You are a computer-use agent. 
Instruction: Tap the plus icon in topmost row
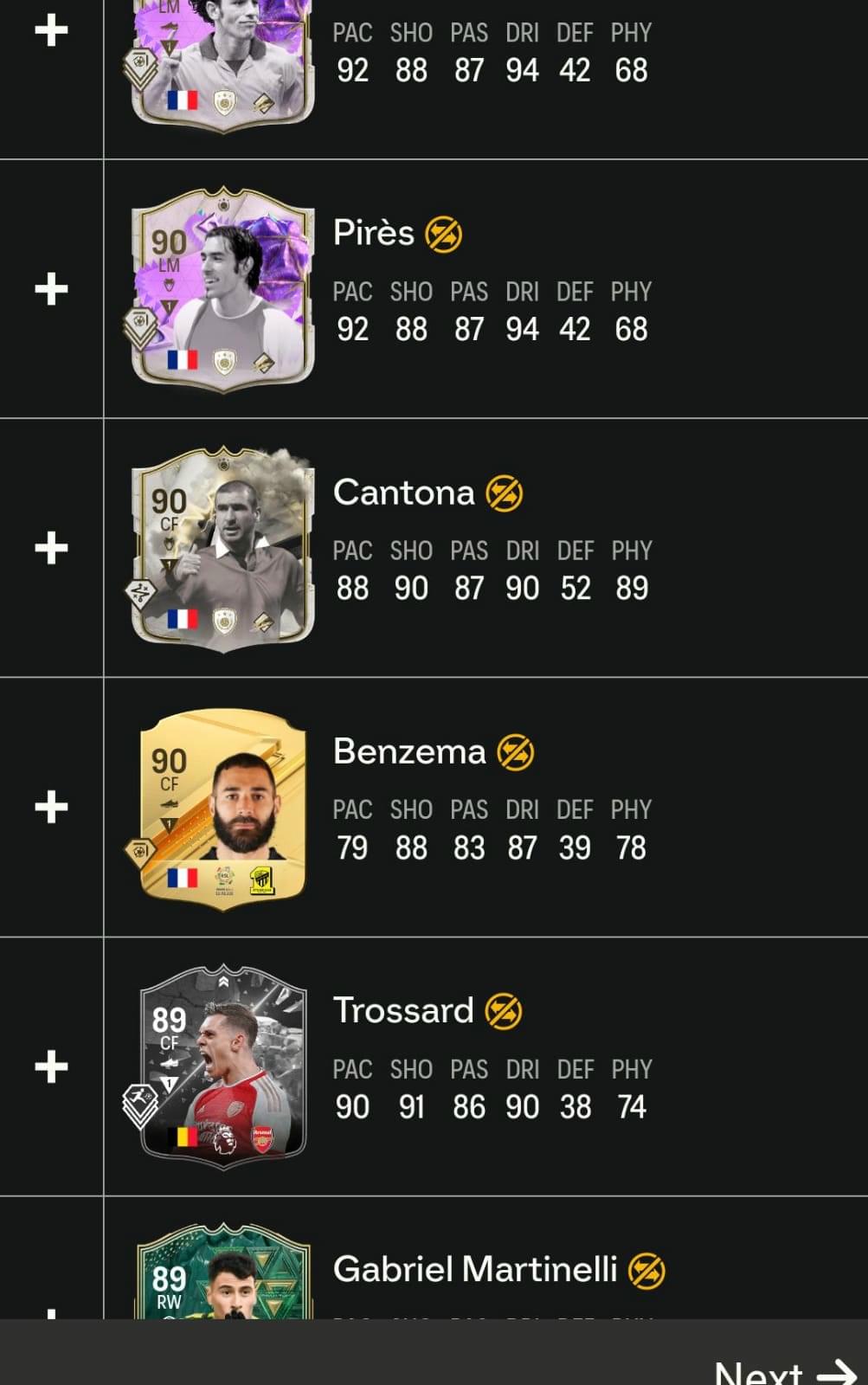pos(51,30)
